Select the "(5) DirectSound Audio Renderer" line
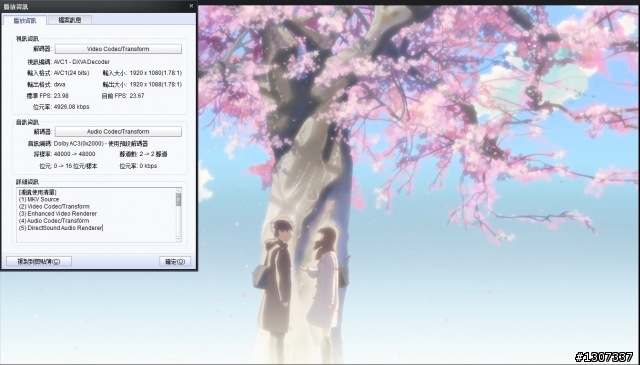 (60, 228)
